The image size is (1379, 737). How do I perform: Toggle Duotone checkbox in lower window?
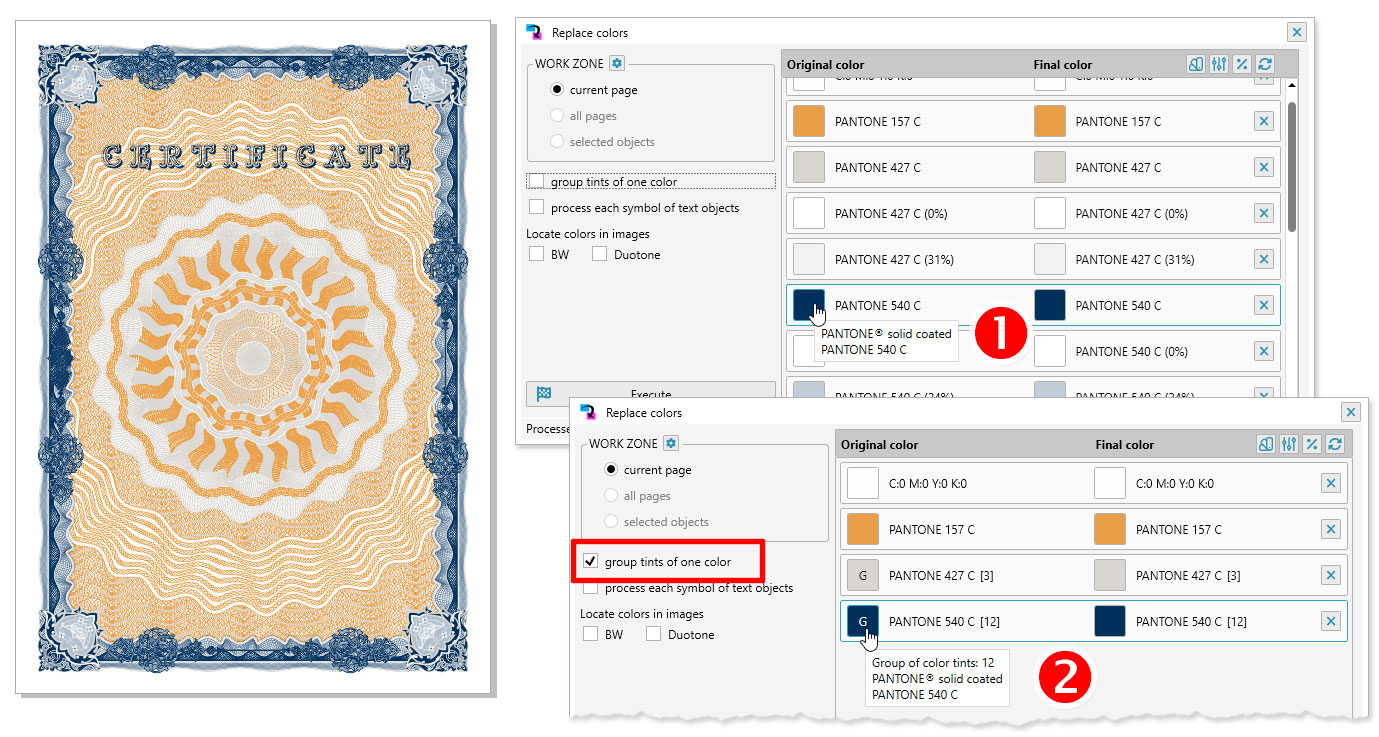tap(653, 634)
